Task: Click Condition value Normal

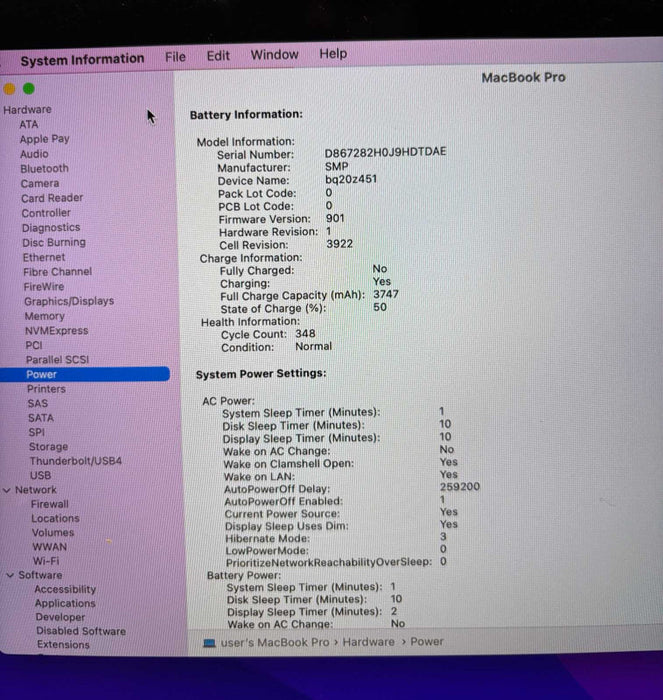Action: 313,346
